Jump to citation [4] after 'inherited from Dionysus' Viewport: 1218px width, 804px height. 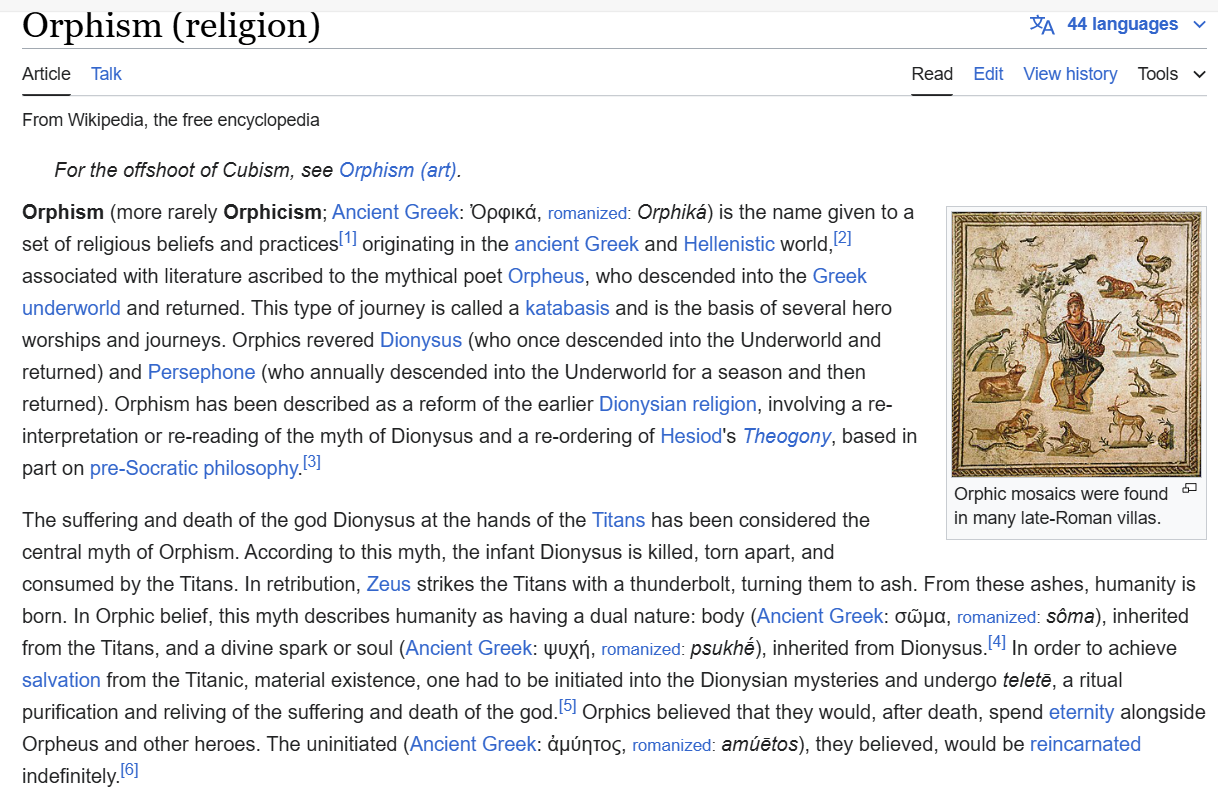(997, 642)
